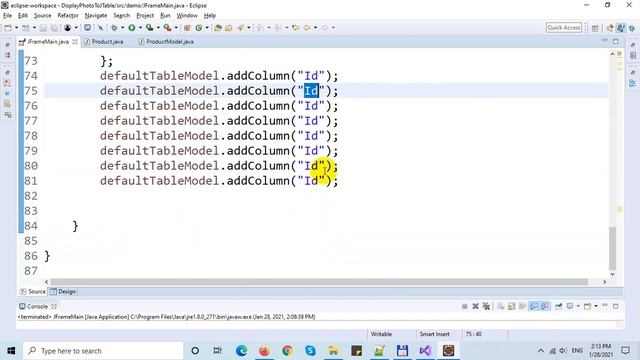Viewport: 640px width, 360px height.
Task: Expand the Run launch dropdown arrow
Action: pos(140,28)
